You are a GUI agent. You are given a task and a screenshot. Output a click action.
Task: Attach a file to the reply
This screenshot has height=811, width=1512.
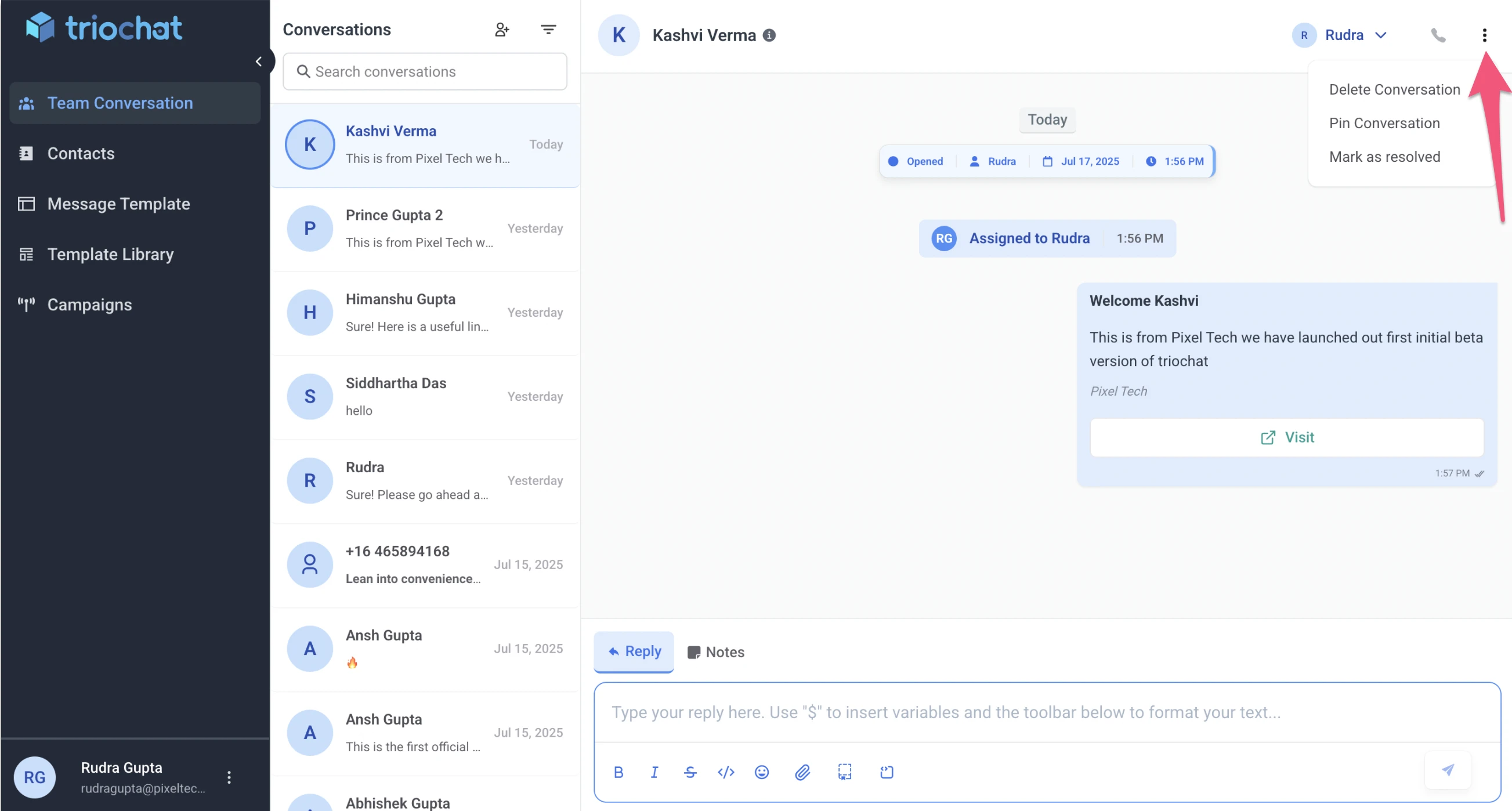coord(802,772)
